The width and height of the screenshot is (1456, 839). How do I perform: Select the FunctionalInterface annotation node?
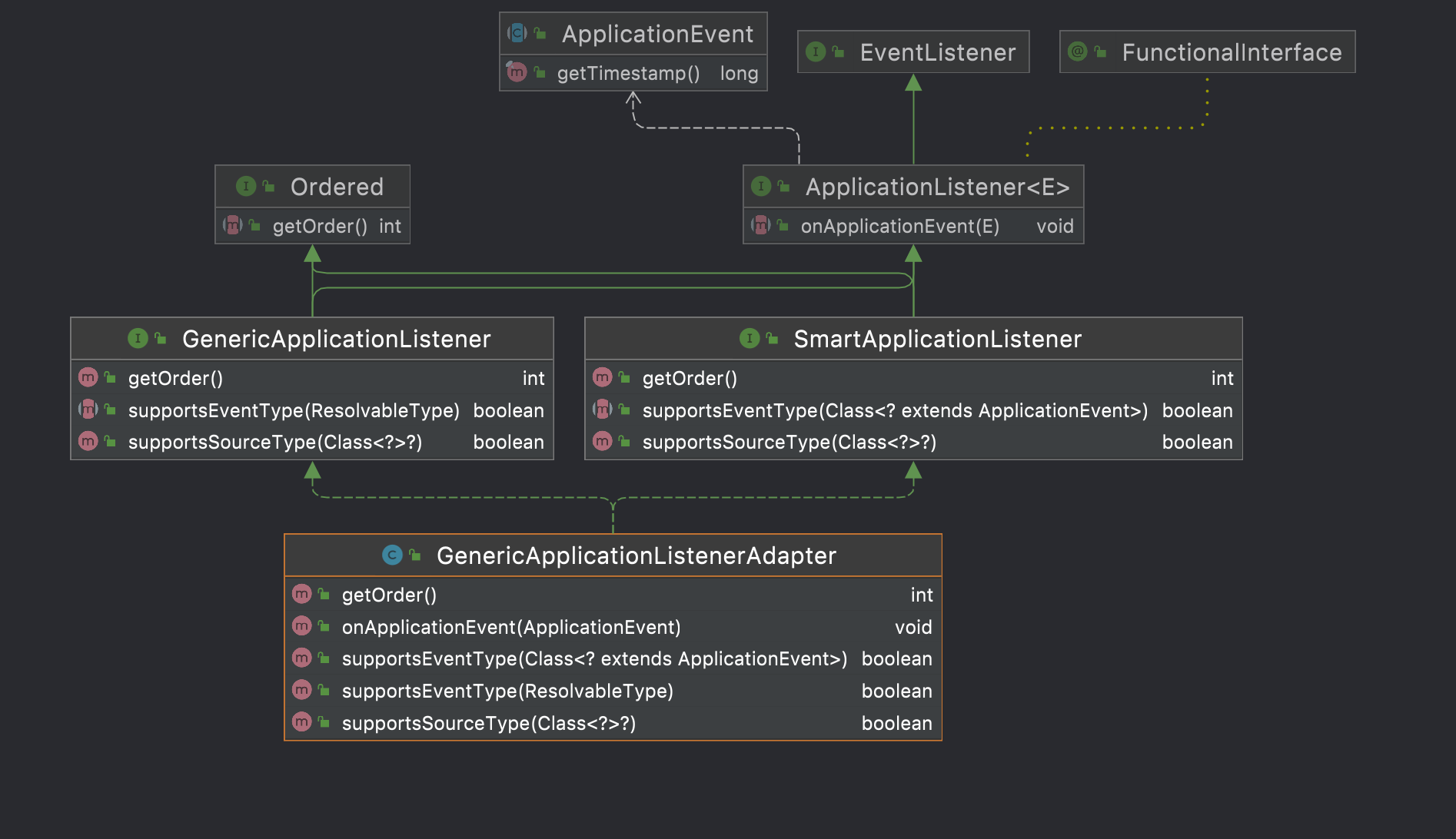tap(1231, 52)
